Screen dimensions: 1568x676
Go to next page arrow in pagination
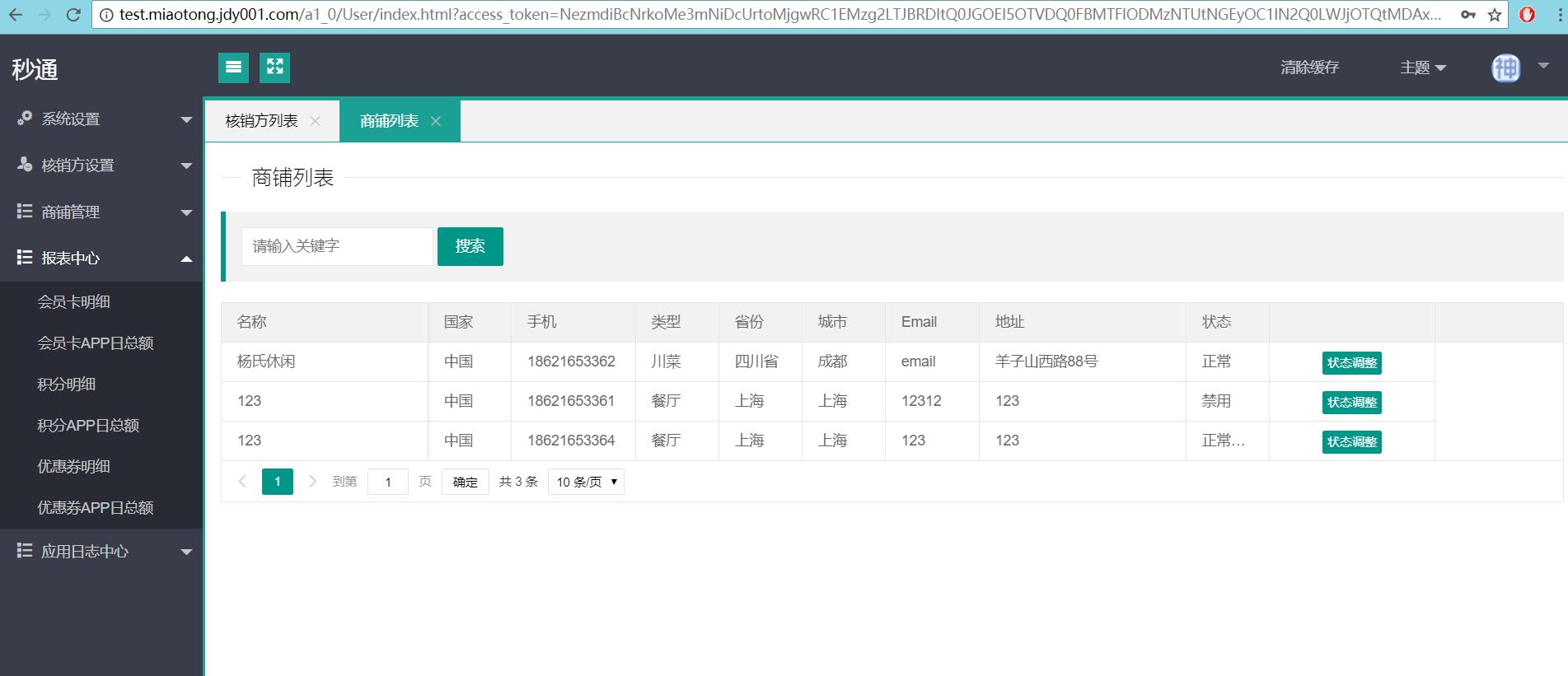312,482
